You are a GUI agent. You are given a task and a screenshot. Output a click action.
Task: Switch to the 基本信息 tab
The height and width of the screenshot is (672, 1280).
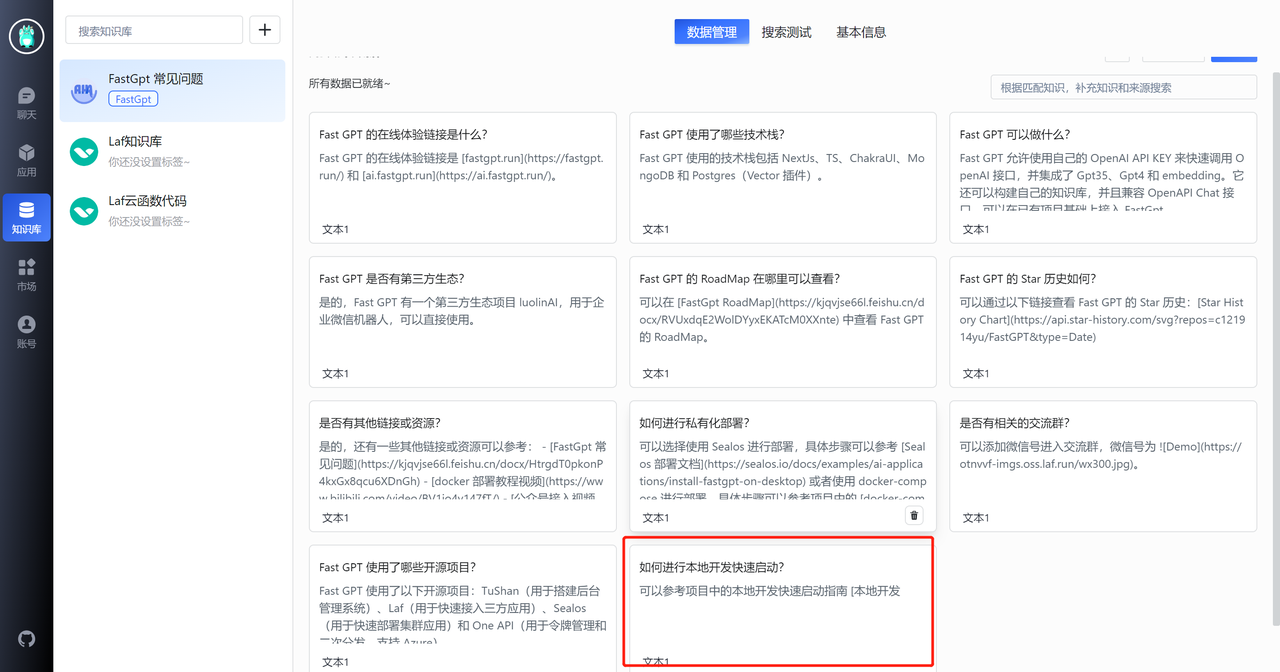[861, 32]
